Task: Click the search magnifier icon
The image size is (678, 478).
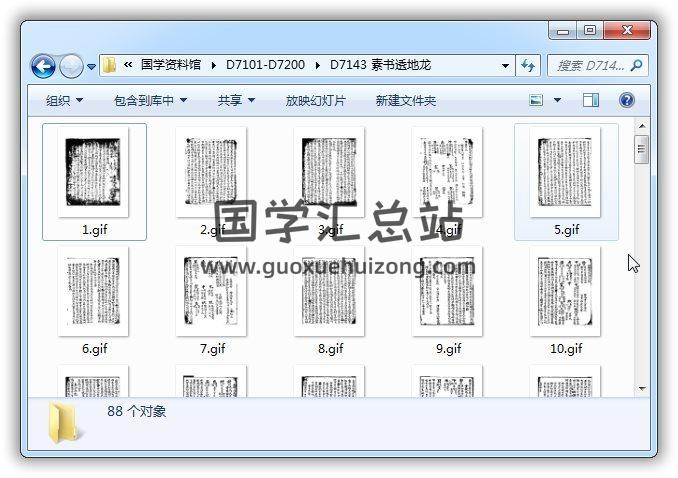Action: (636, 65)
